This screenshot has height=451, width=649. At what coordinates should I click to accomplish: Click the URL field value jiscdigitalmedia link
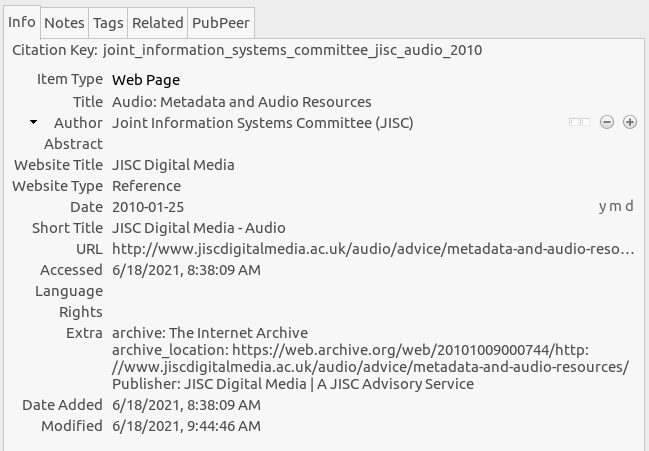tap(373, 249)
